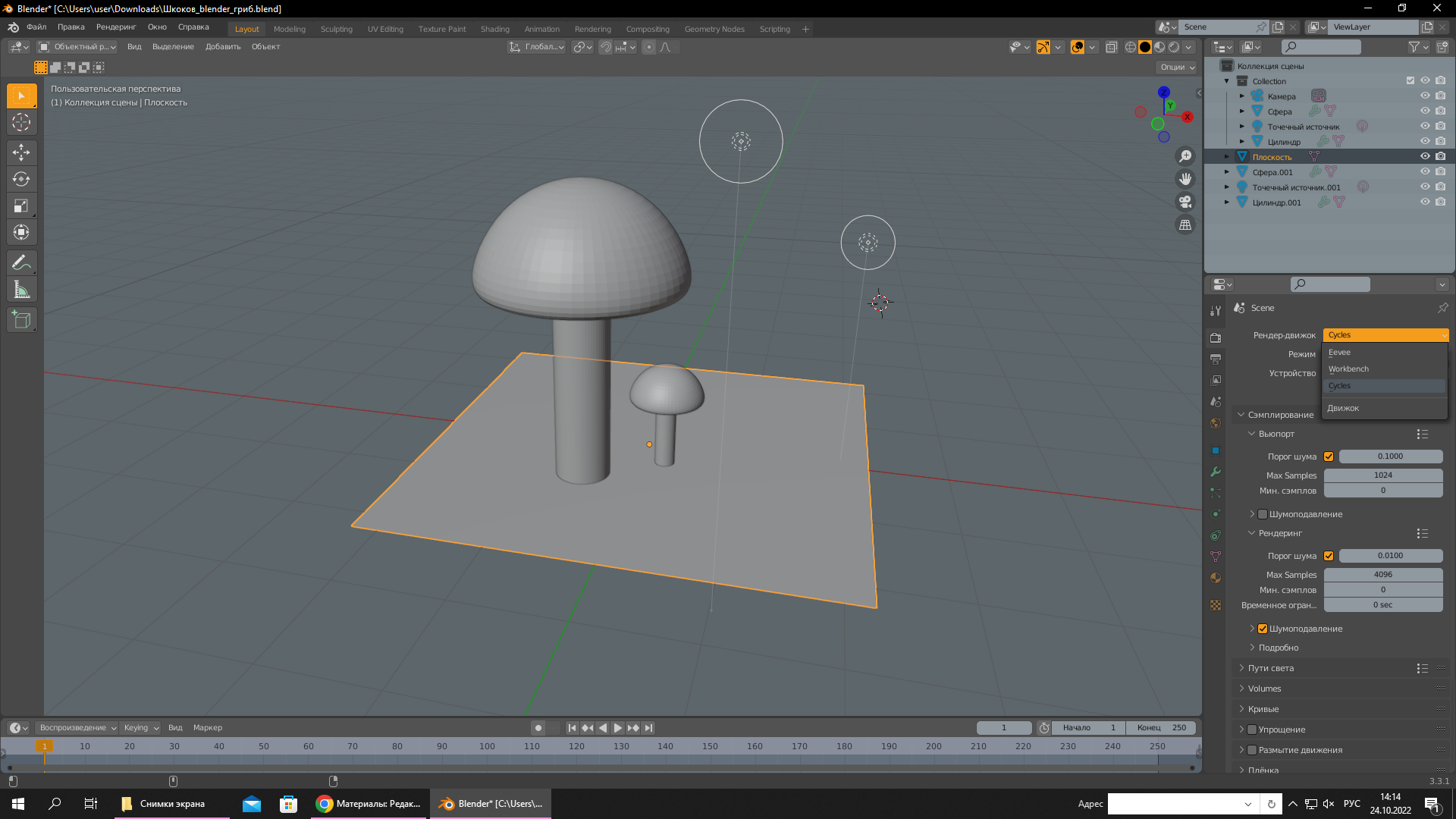Open the Material properties sphere tab
Image resolution: width=1456 pixels, height=819 pixels.
(x=1216, y=578)
